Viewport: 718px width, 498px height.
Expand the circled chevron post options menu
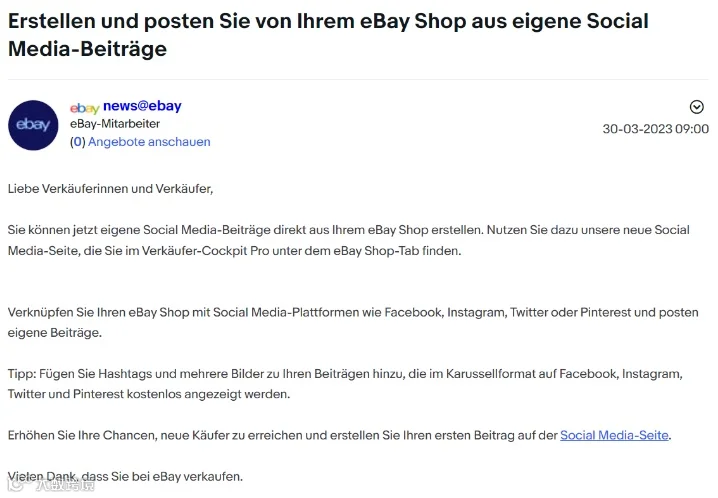pos(696,107)
